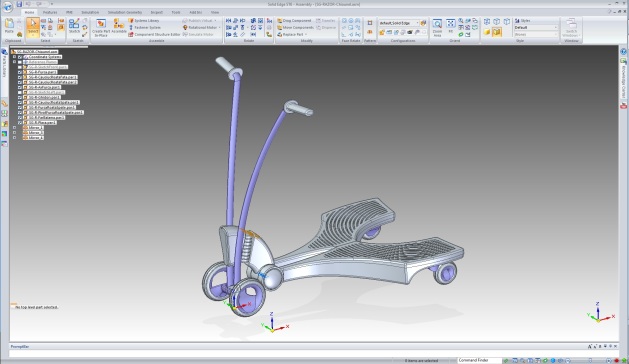Click the Replace Part command
The image size is (629, 364).
290,35
